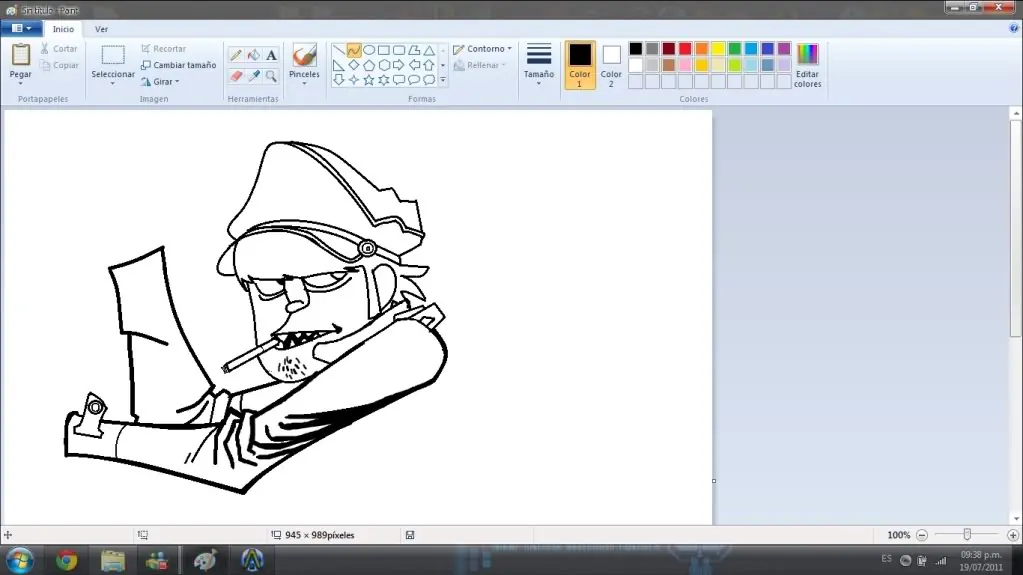Choose the Left arrow shape
Image resolution: width=1023 pixels, height=575 pixels.
click(x=414, y=65)
